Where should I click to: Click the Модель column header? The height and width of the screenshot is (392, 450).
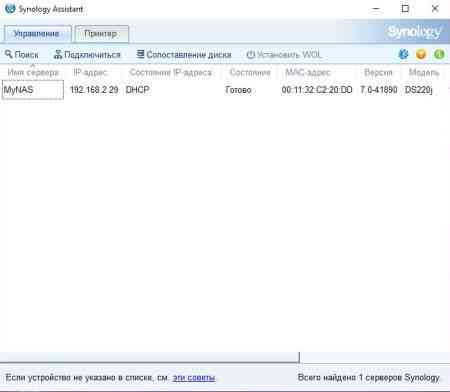pyautogui.click(x=424, y=72)
